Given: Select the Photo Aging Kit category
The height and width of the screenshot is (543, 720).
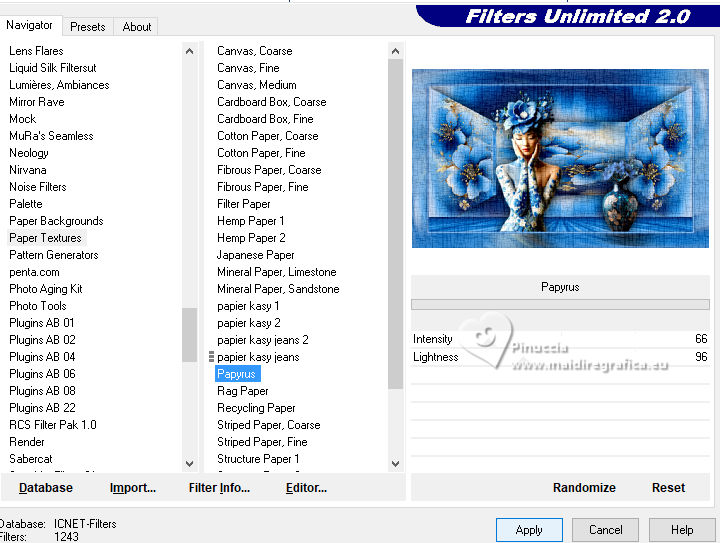Looking at the screenshot, I should click(x=46, y=289).
